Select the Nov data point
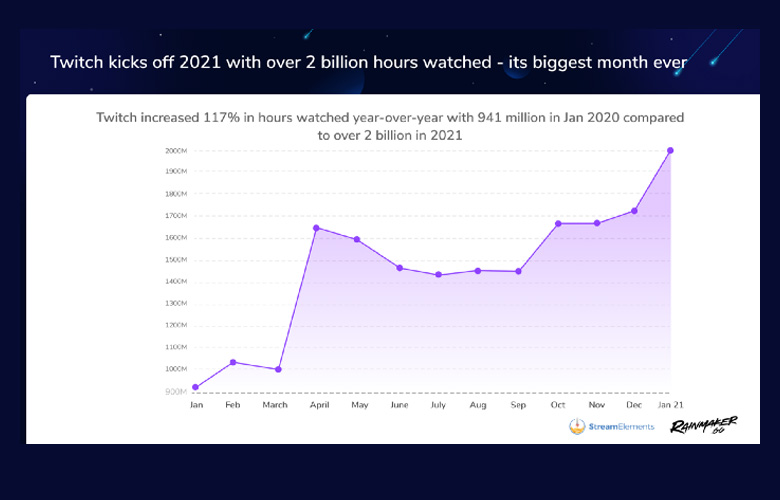780x500 pixels. click(x=597, y=223)
